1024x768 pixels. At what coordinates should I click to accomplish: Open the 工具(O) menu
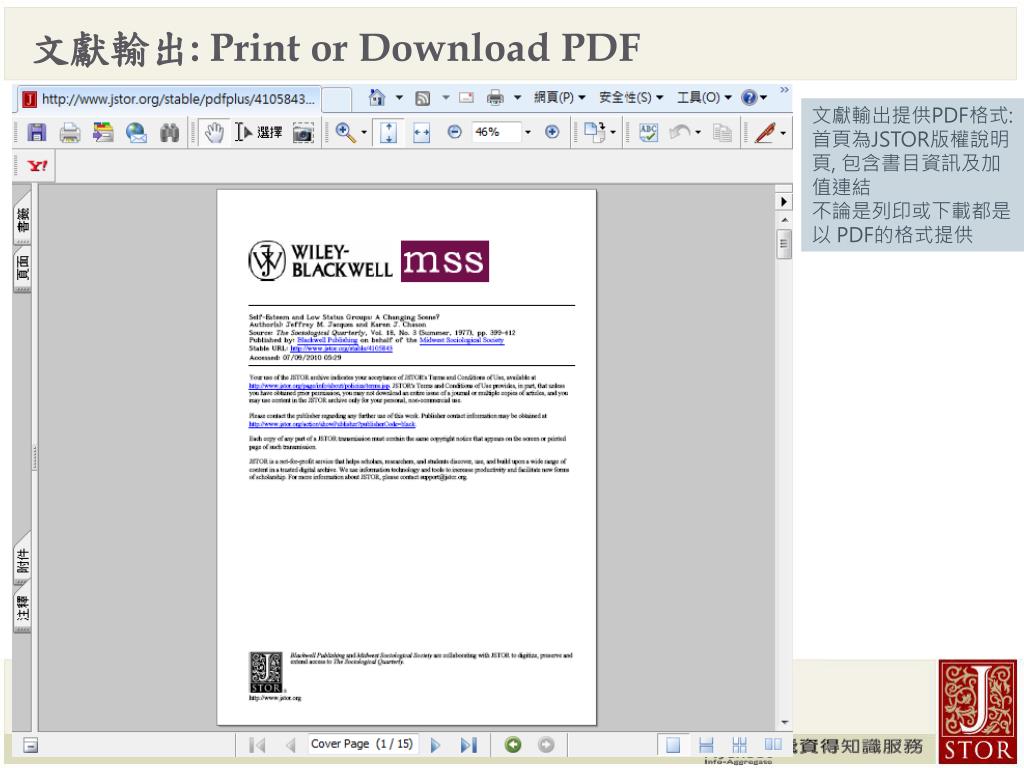pos(704,98)
